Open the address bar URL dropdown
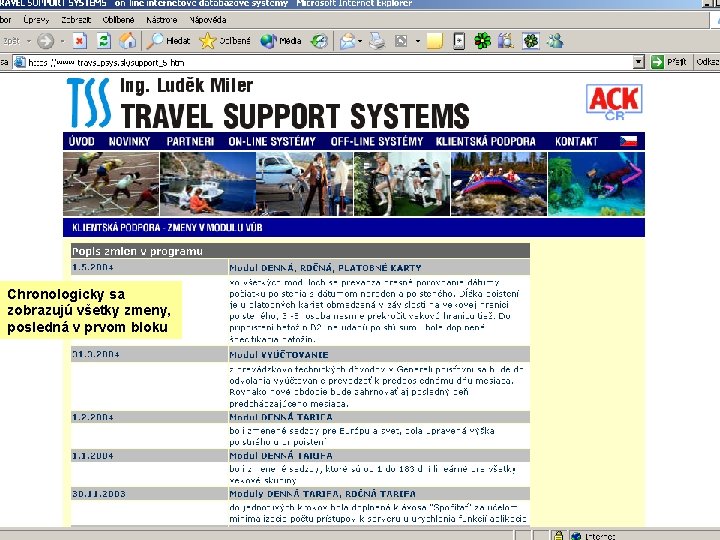The image size is (720, 540). pyautogui.click(x=638, y=62)
